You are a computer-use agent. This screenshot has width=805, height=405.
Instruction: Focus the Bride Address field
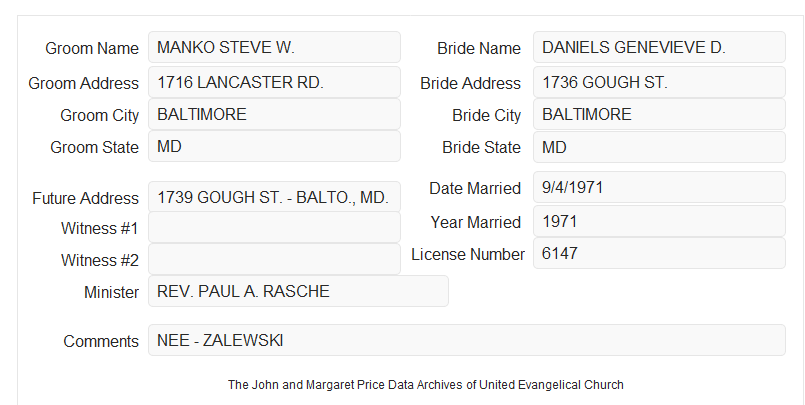tap(659, 82)
